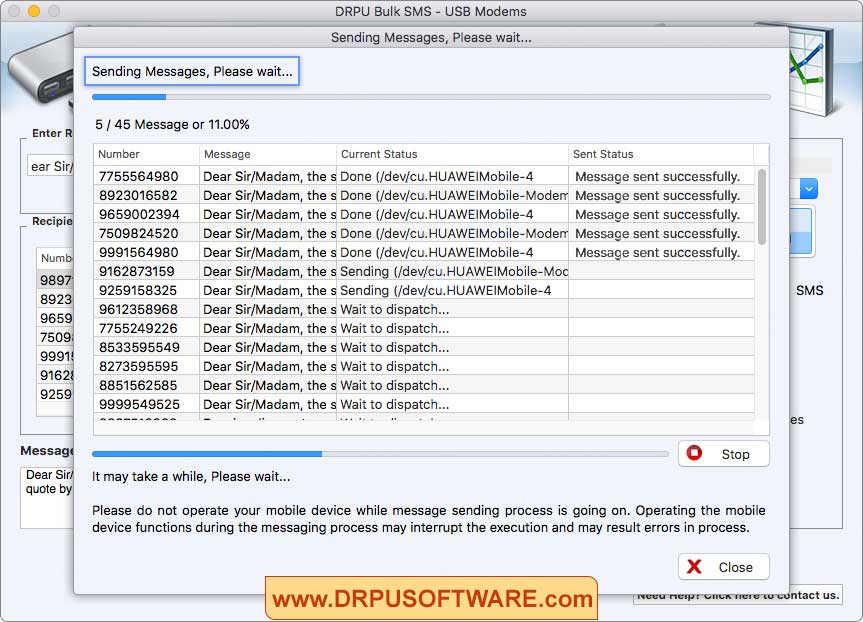863x622 pixels.
Task: Select row with number 9659002394
Action: tap(424, 215)
